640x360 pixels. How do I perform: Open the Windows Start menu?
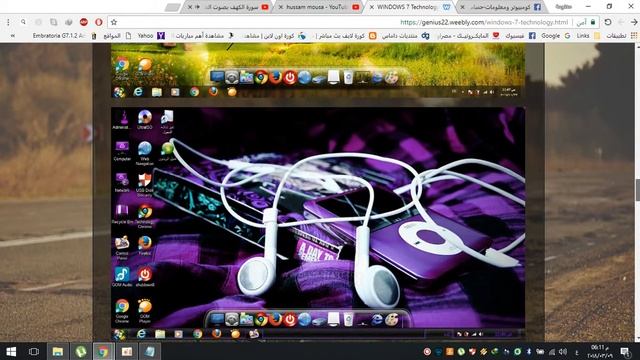pyautogui.click(x=11, y=351)
